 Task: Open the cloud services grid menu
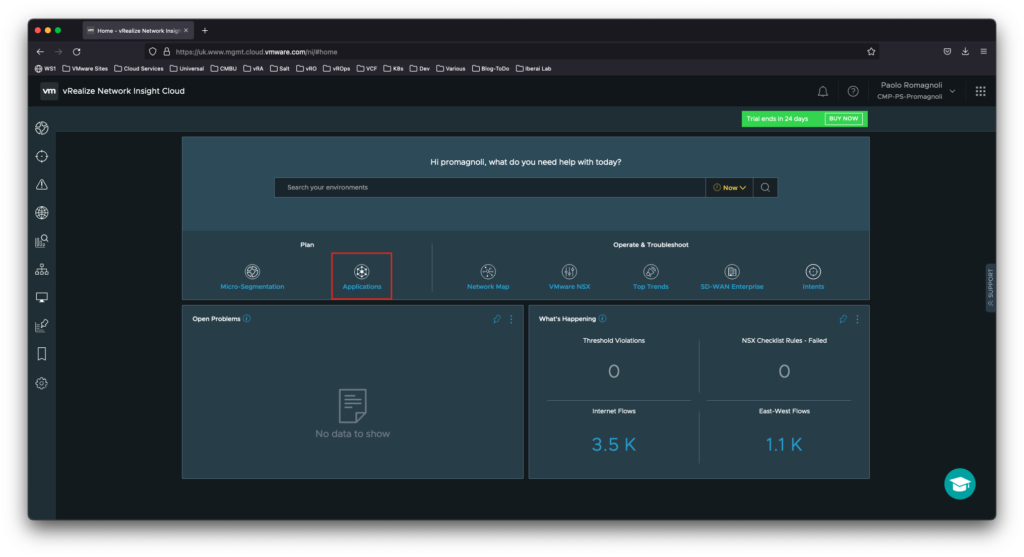tap(980, 91)
